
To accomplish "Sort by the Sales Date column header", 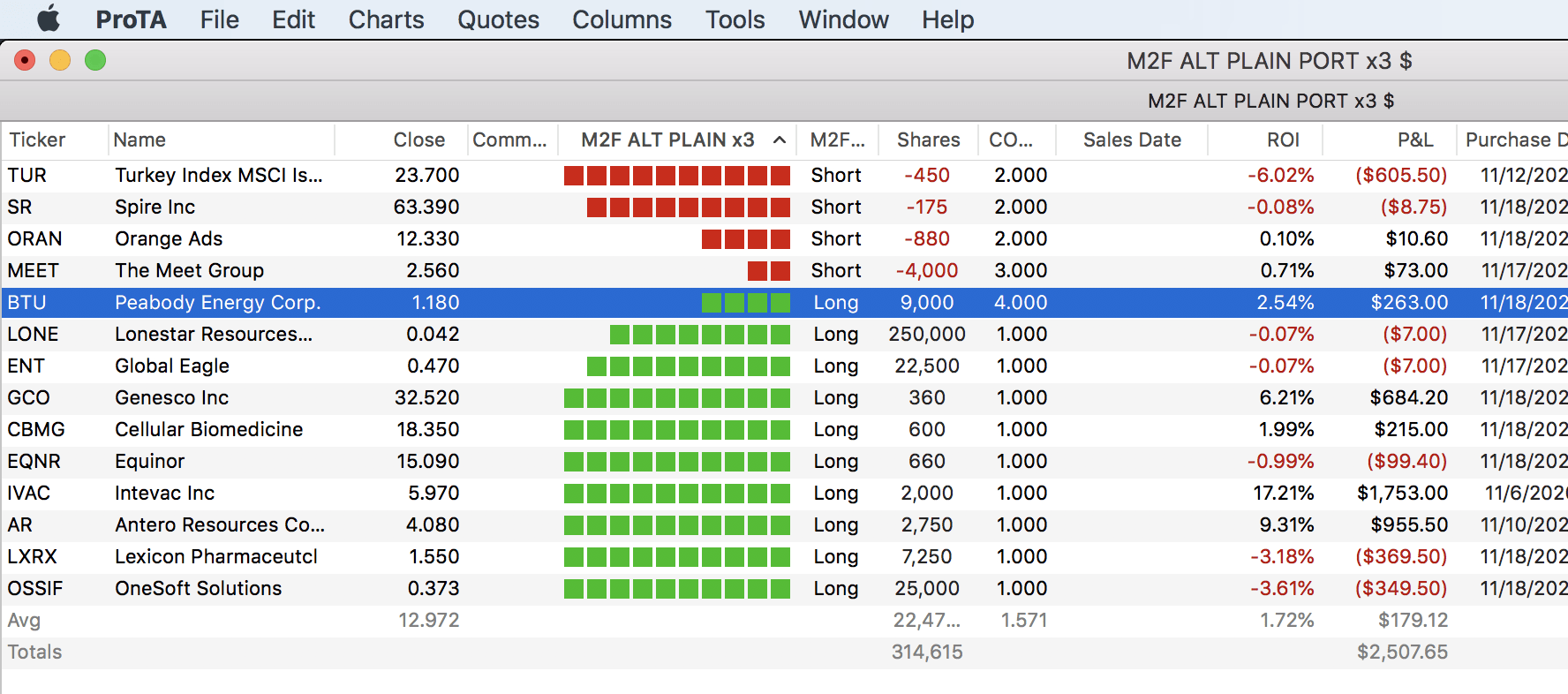I will coord(1132,140).
